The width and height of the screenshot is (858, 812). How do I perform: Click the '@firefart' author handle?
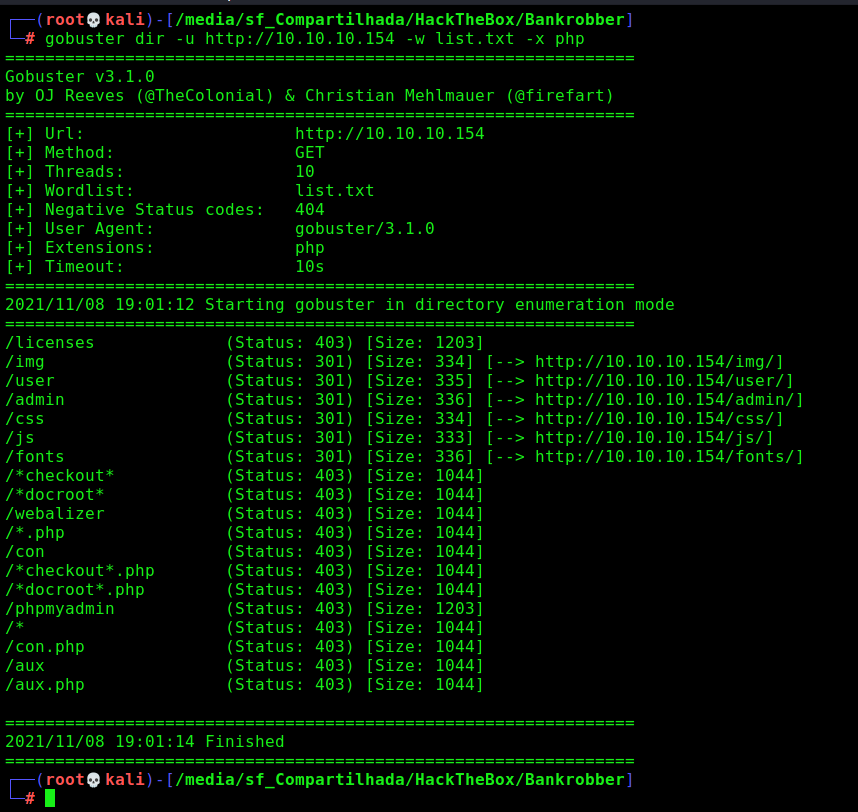click(x=559, y=96)
